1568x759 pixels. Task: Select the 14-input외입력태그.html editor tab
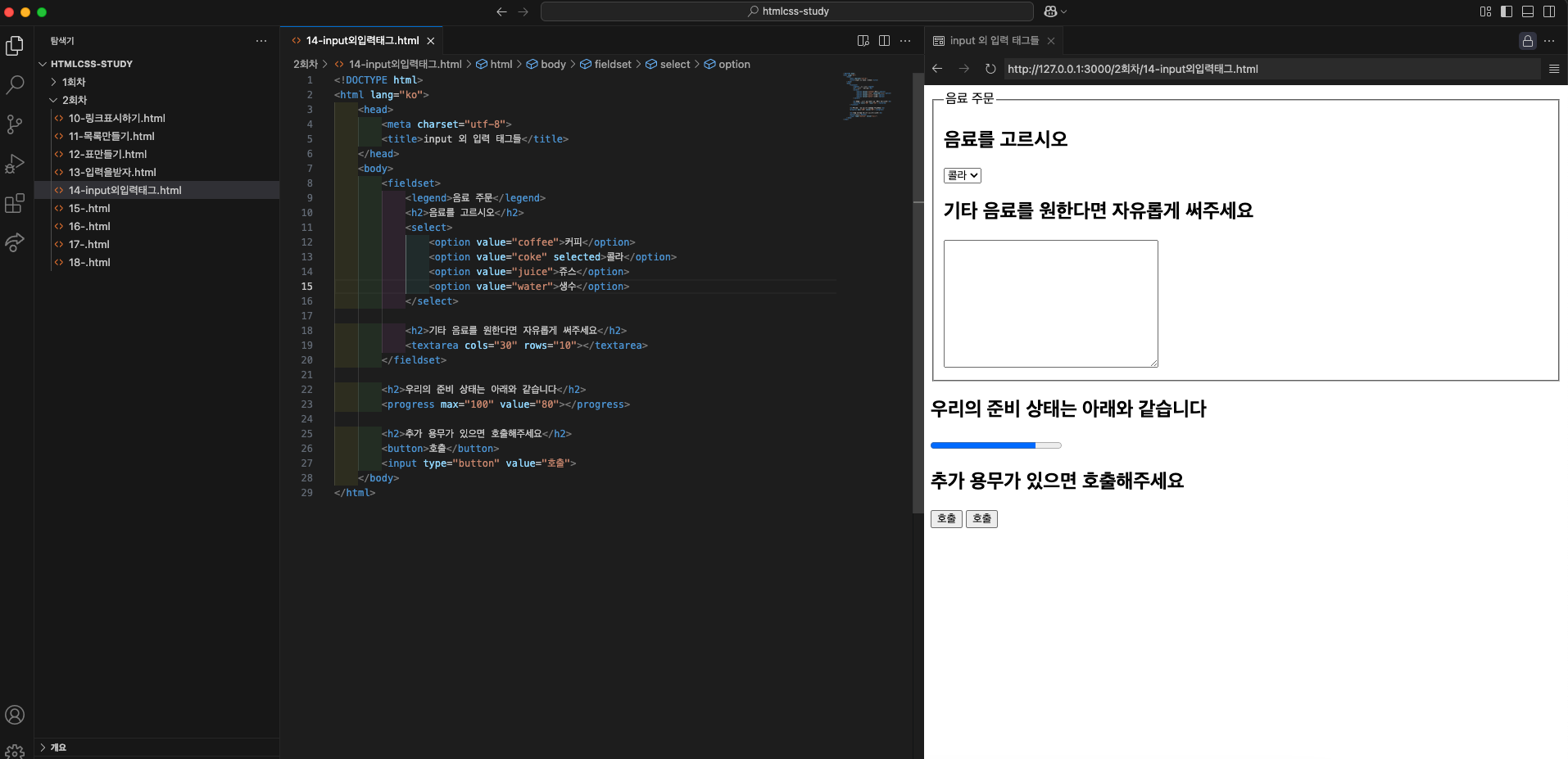point(362,41)
